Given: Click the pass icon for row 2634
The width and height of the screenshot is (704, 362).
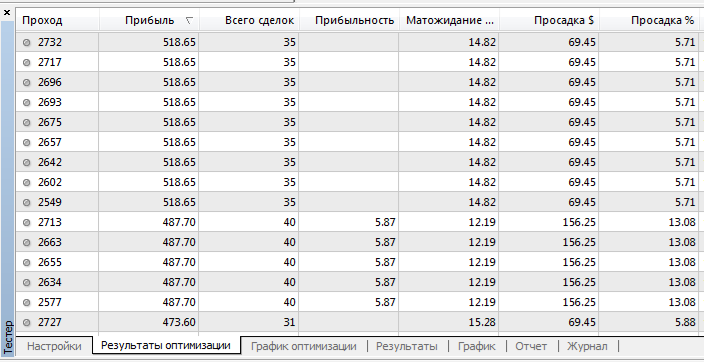Looking at the screenshot, I should tap(26, 282).
